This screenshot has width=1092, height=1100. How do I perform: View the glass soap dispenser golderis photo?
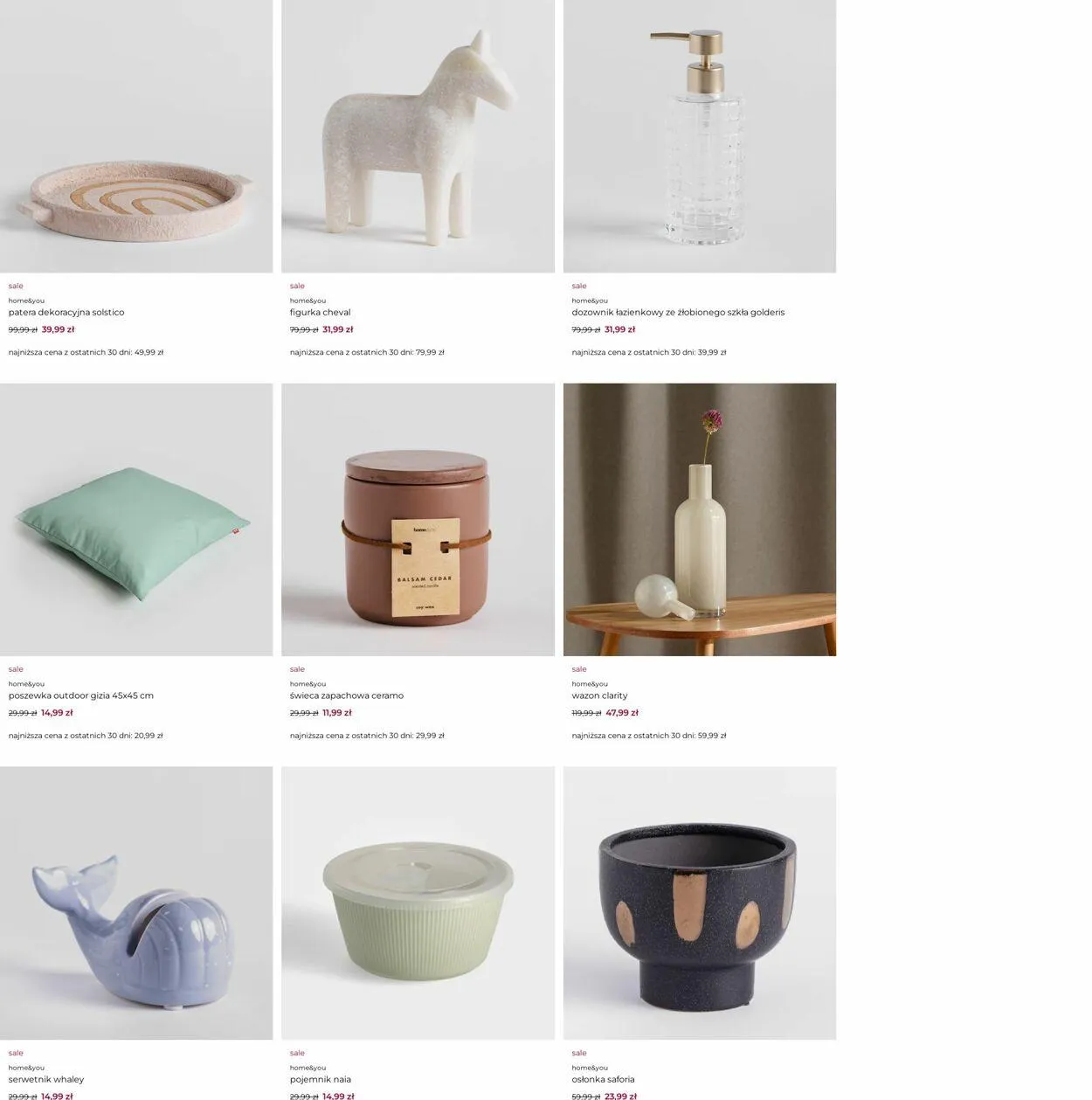pyautogui.click(x=700, y=136)
